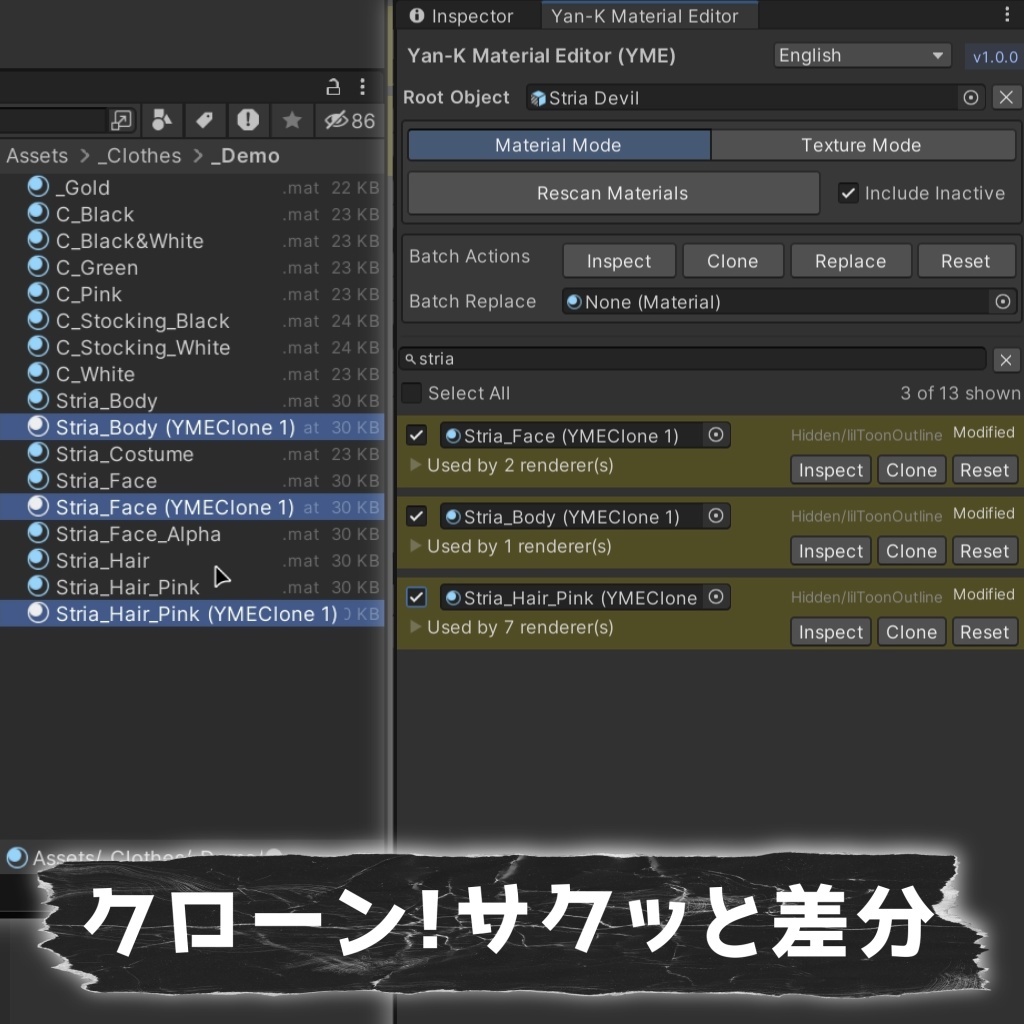Click the Rescan Materials button

[612, 193]
